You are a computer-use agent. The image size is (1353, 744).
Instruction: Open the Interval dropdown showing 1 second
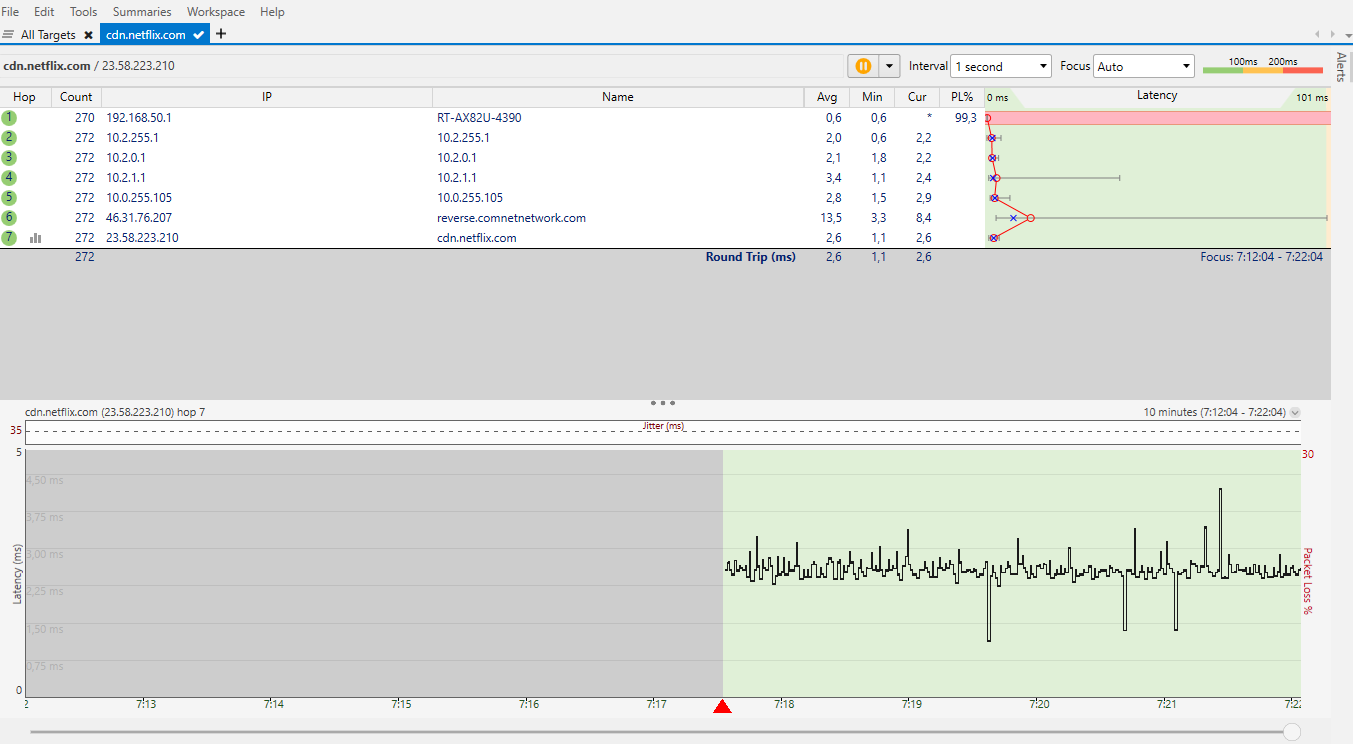coord(1000,67)
